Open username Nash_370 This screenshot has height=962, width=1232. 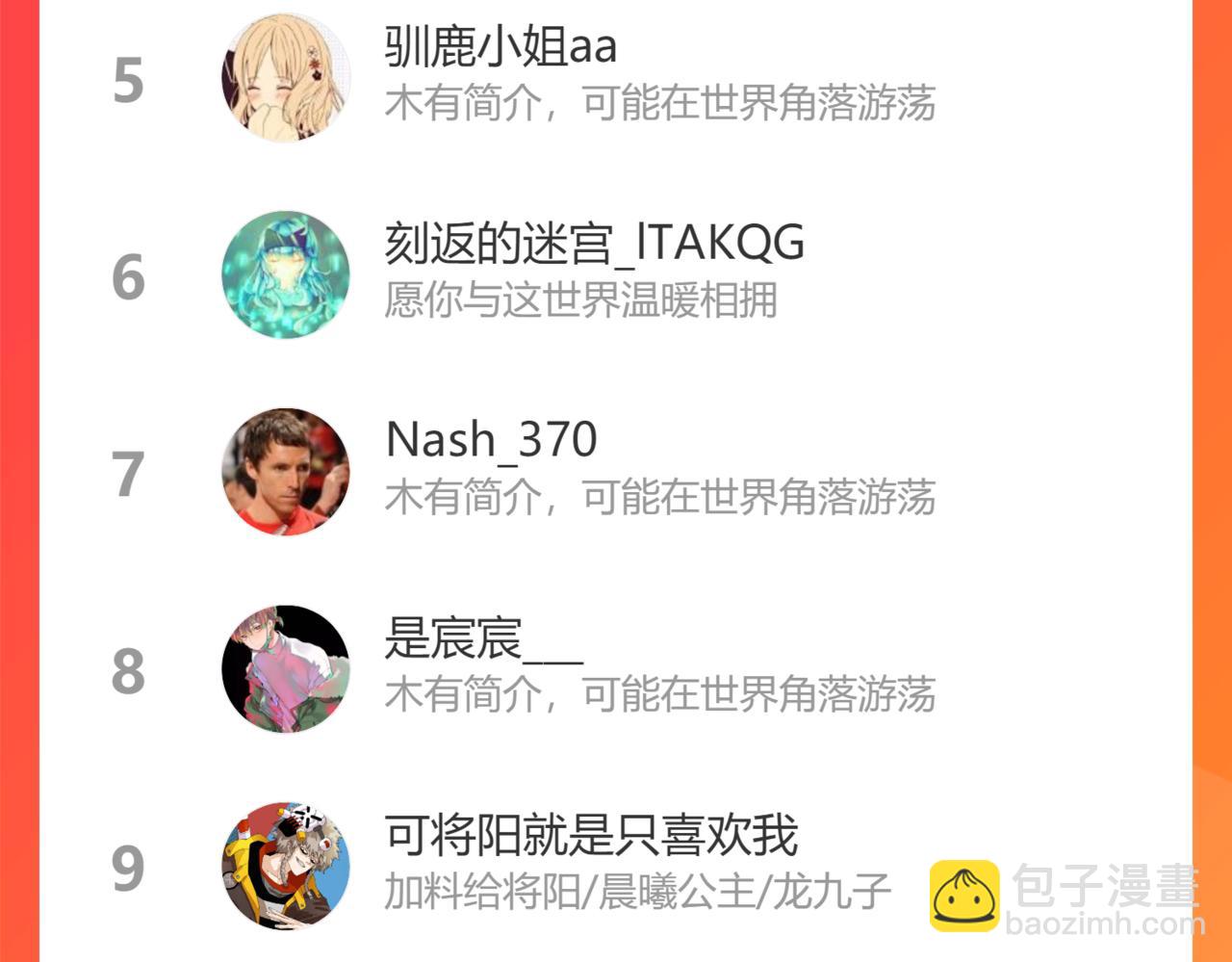[491, 440]
